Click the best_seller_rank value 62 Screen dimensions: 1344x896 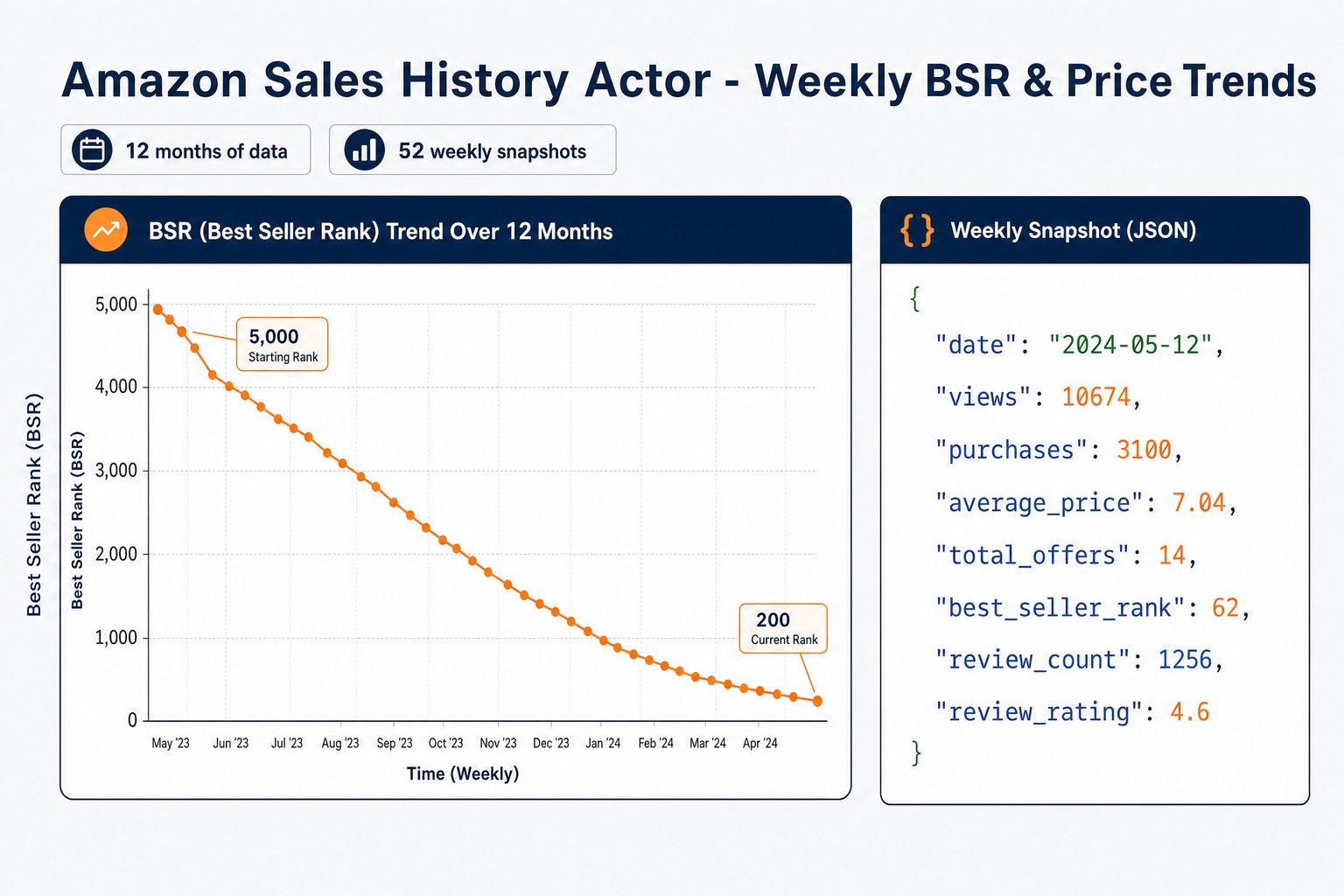(1226, 607)
